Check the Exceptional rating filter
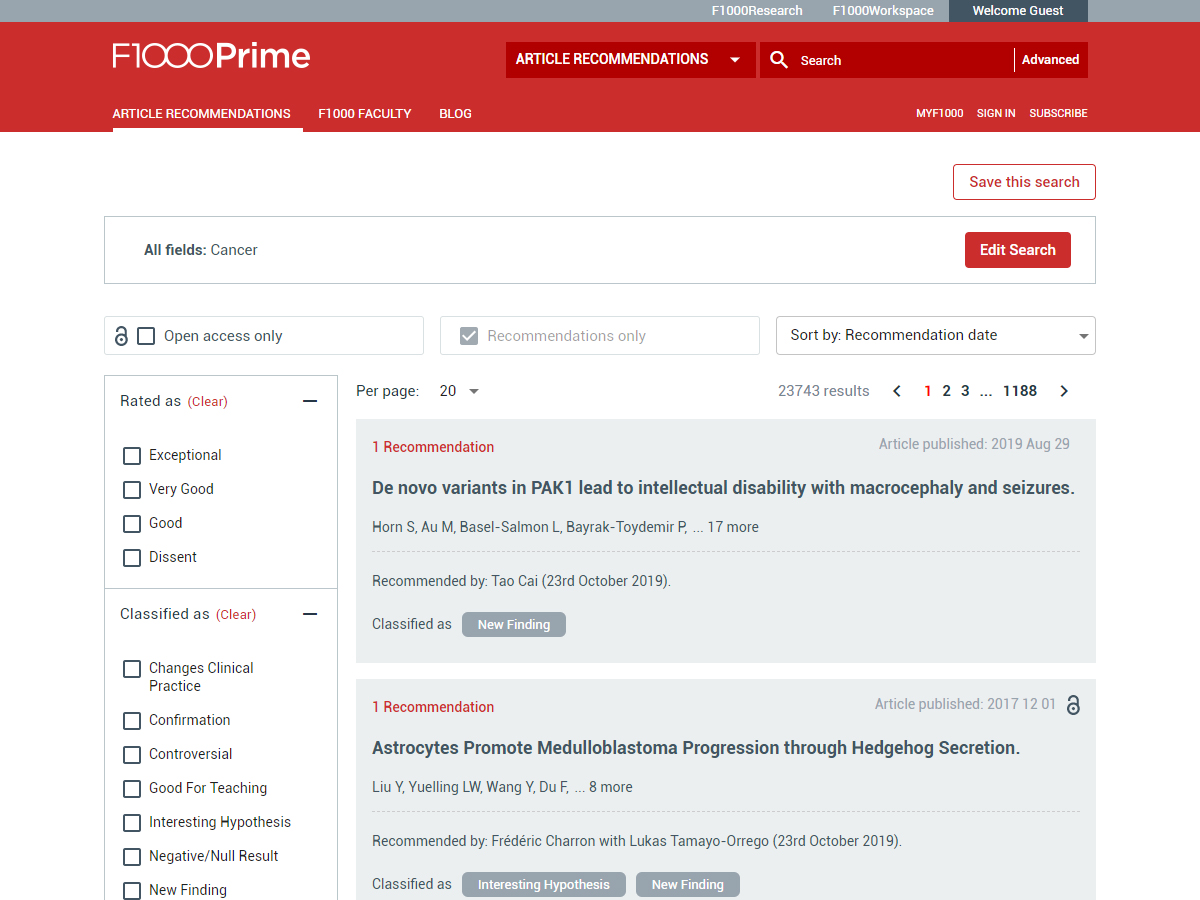The width and height of the screenshot is (1200, 900). coord(132,456)
